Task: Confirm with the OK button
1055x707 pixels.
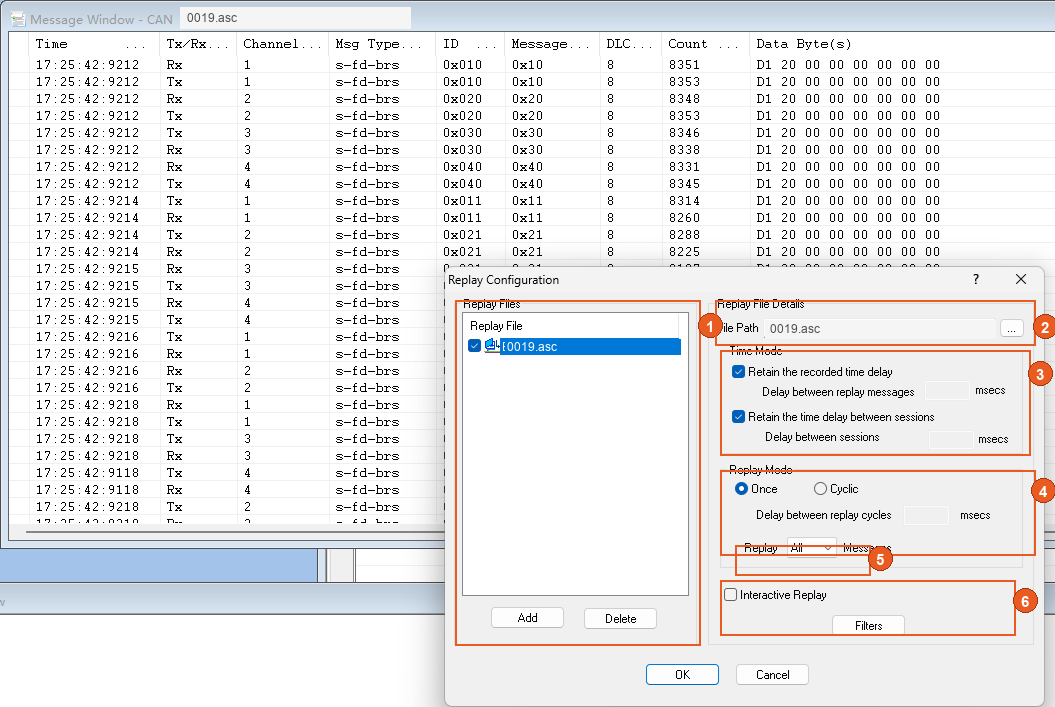Action: pos(682,674)
